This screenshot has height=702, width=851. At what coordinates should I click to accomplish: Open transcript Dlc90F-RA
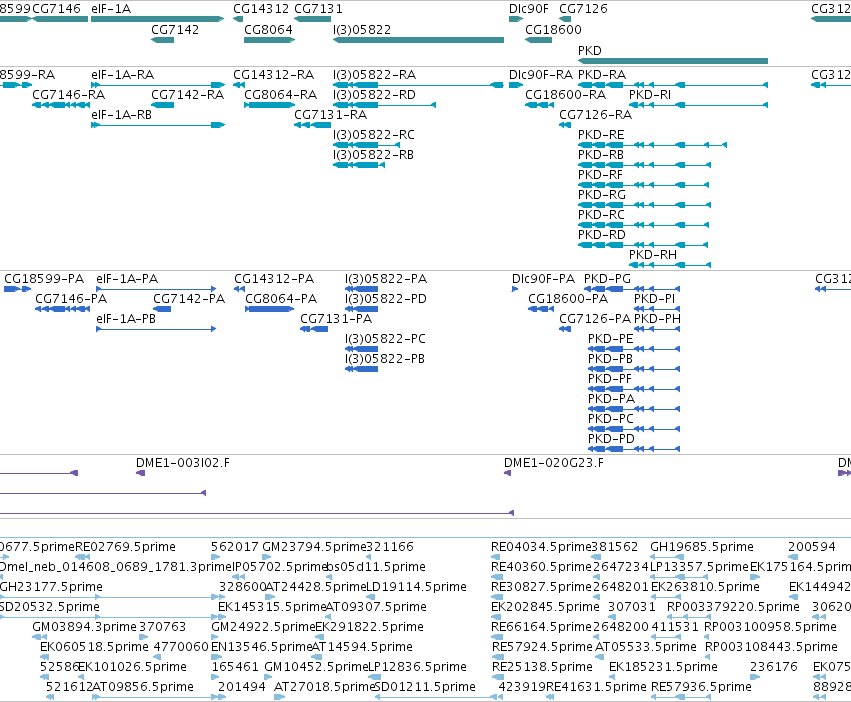pyautogui.click(x=541, y=74)
